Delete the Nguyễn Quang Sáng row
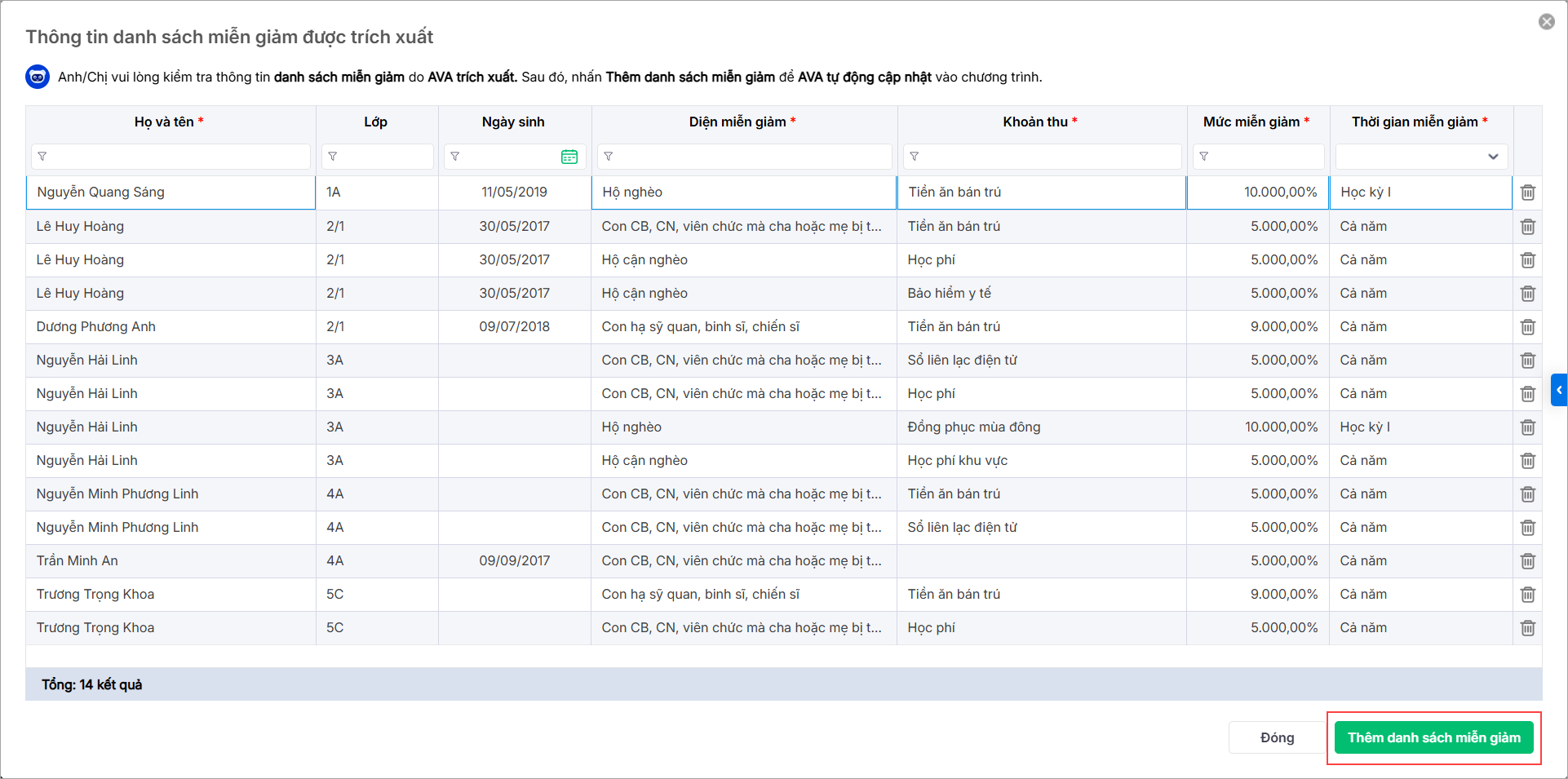 click(1527, 193)
